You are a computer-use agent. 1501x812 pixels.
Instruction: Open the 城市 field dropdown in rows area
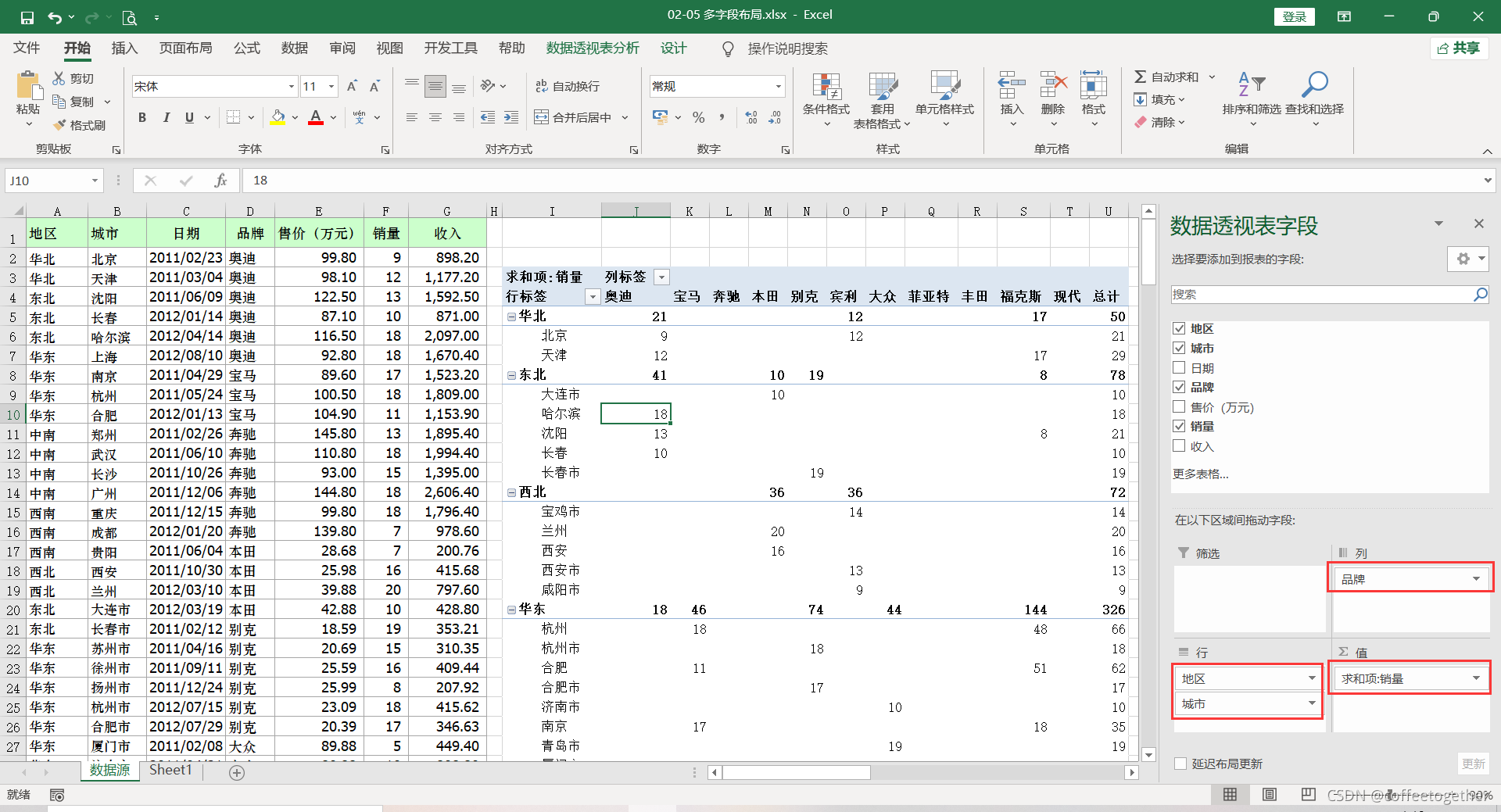coord(1312,703)
